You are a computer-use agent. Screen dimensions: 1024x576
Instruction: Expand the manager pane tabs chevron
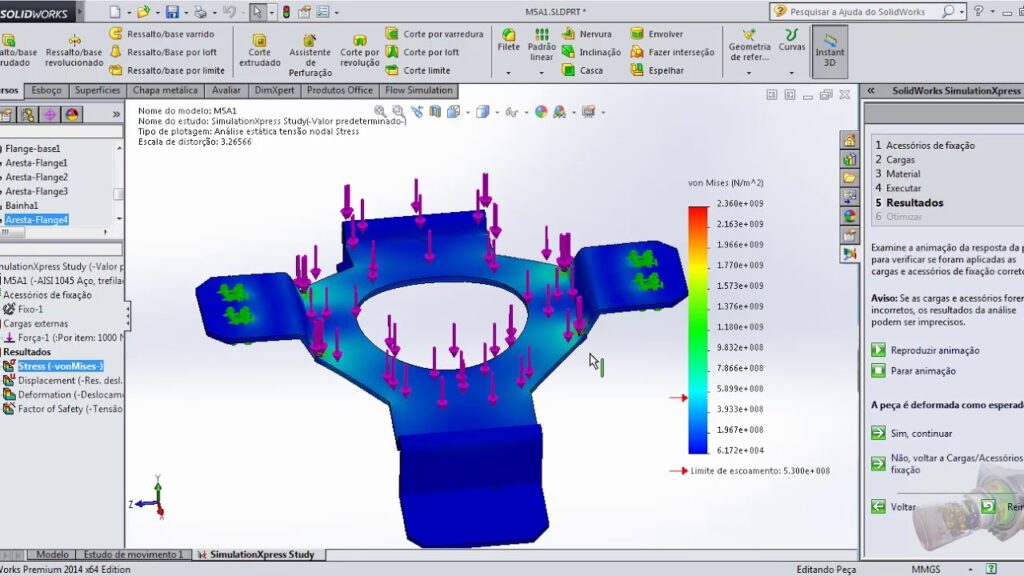116,114
